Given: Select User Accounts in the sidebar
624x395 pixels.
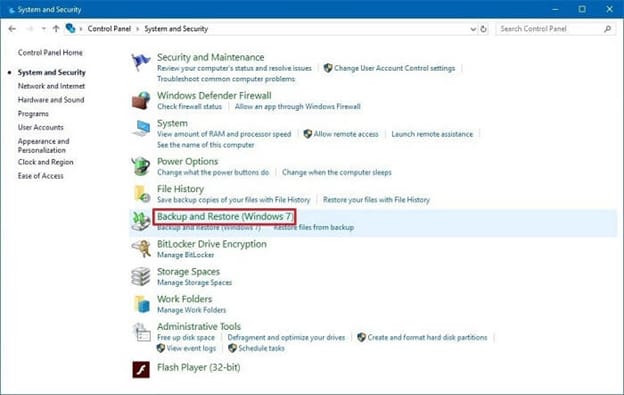Looking at the screenshot, I should coord(41,127).
